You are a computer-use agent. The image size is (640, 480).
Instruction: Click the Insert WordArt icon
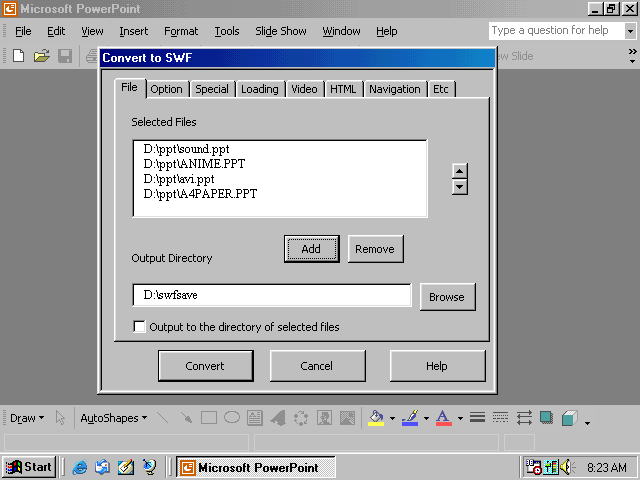[278, 418]
